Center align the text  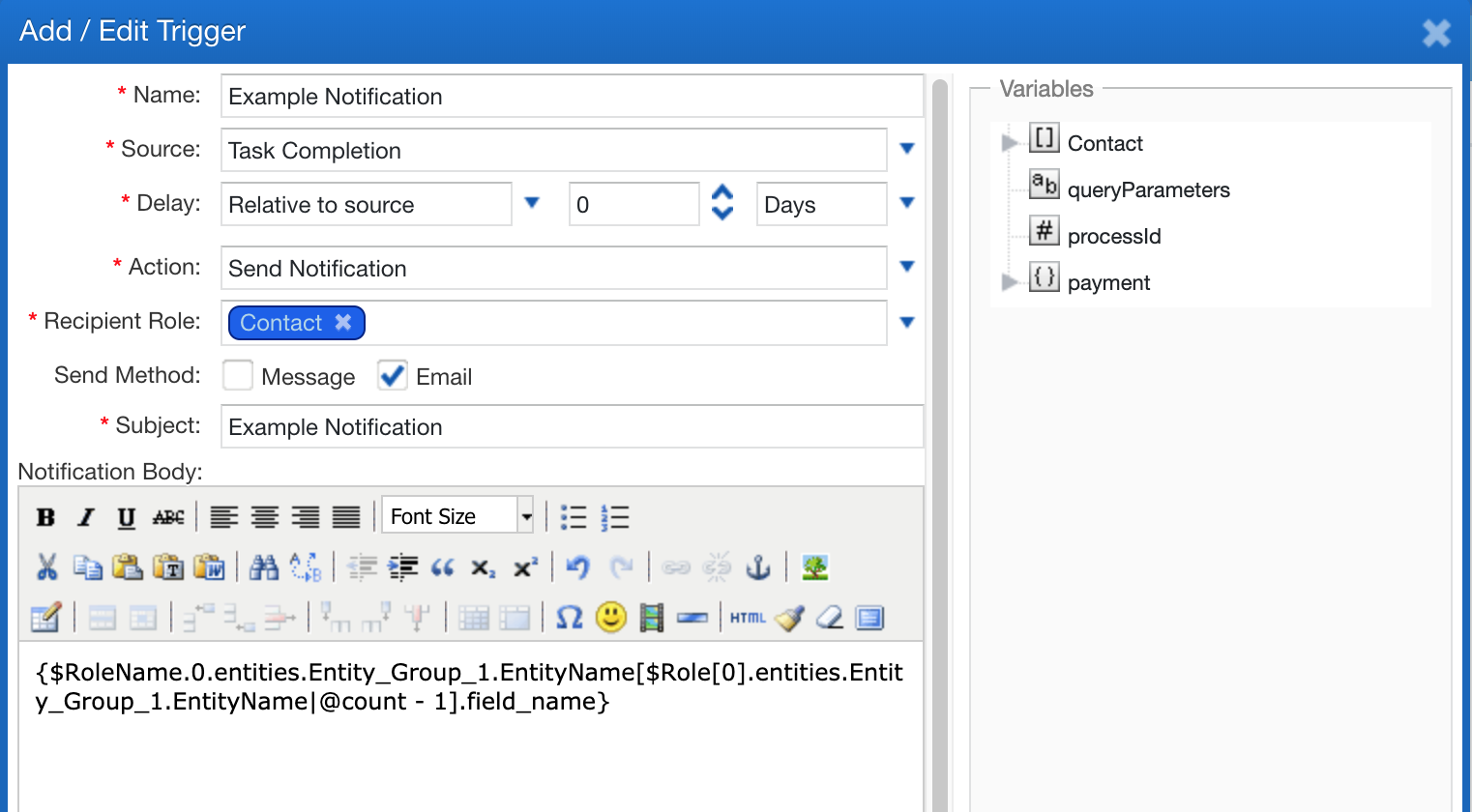coord(265,517)
